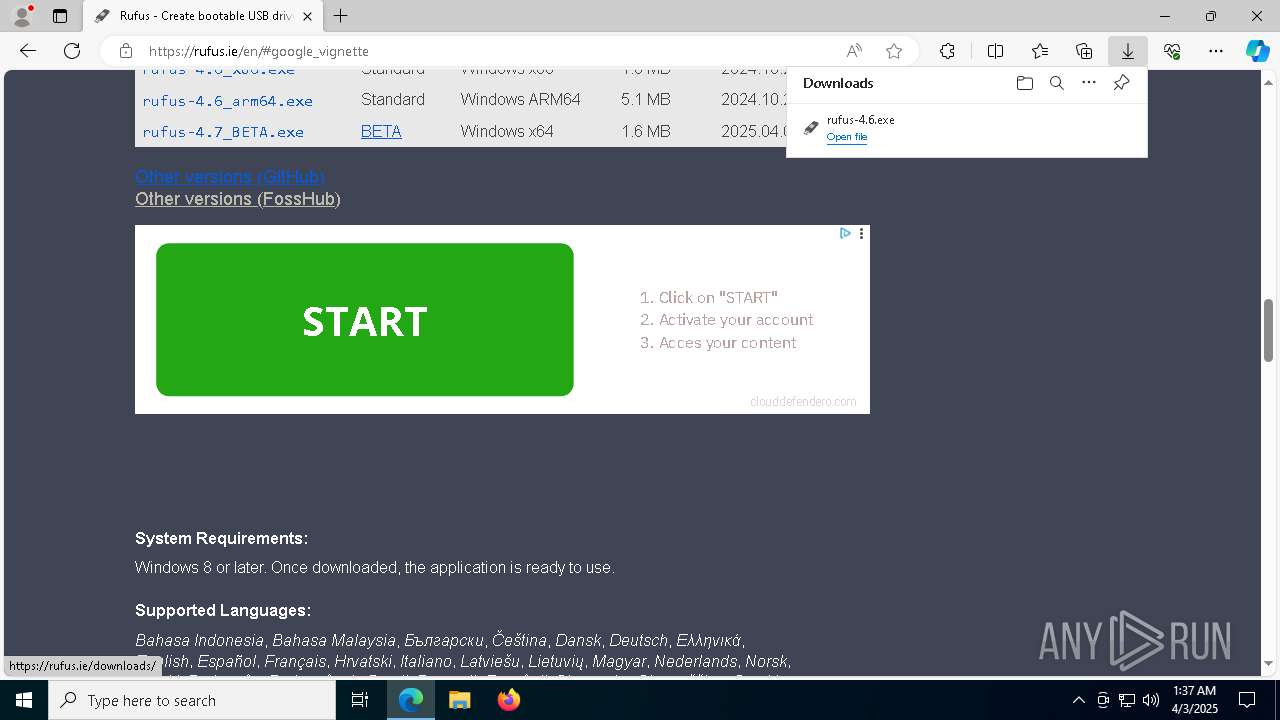This screenshot has height=720, width=1280.
Task: Close the Rufus browser tab
Action: pyautogui.click(x=307, y=16)
